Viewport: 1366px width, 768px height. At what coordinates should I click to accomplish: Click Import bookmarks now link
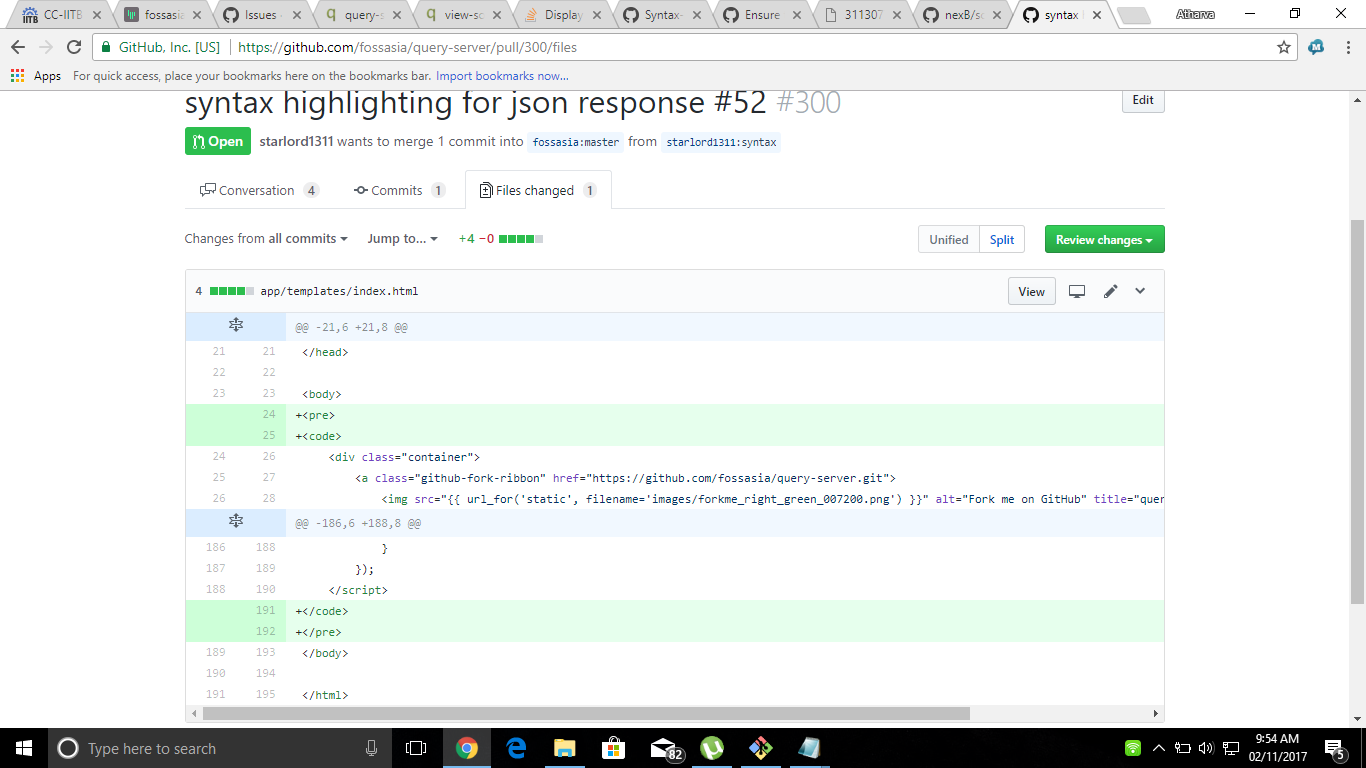(x=502, y=76)
